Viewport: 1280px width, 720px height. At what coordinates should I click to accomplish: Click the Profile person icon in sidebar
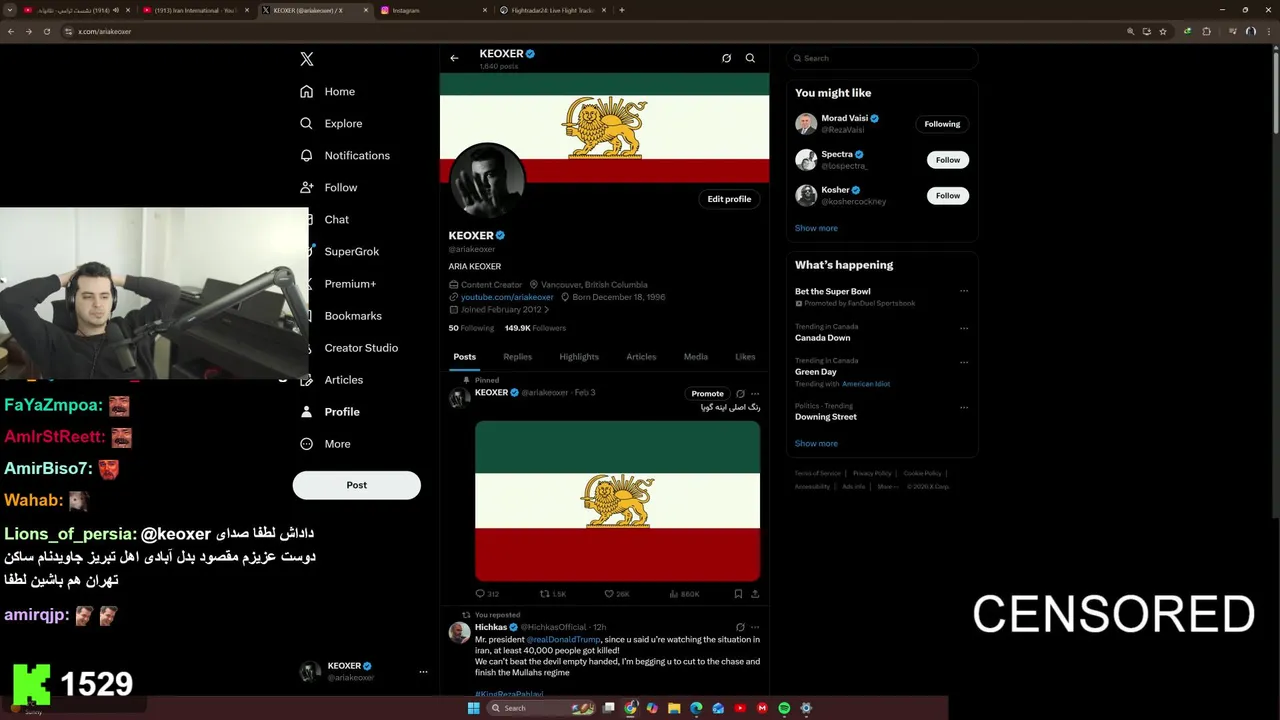coord(306,412)
